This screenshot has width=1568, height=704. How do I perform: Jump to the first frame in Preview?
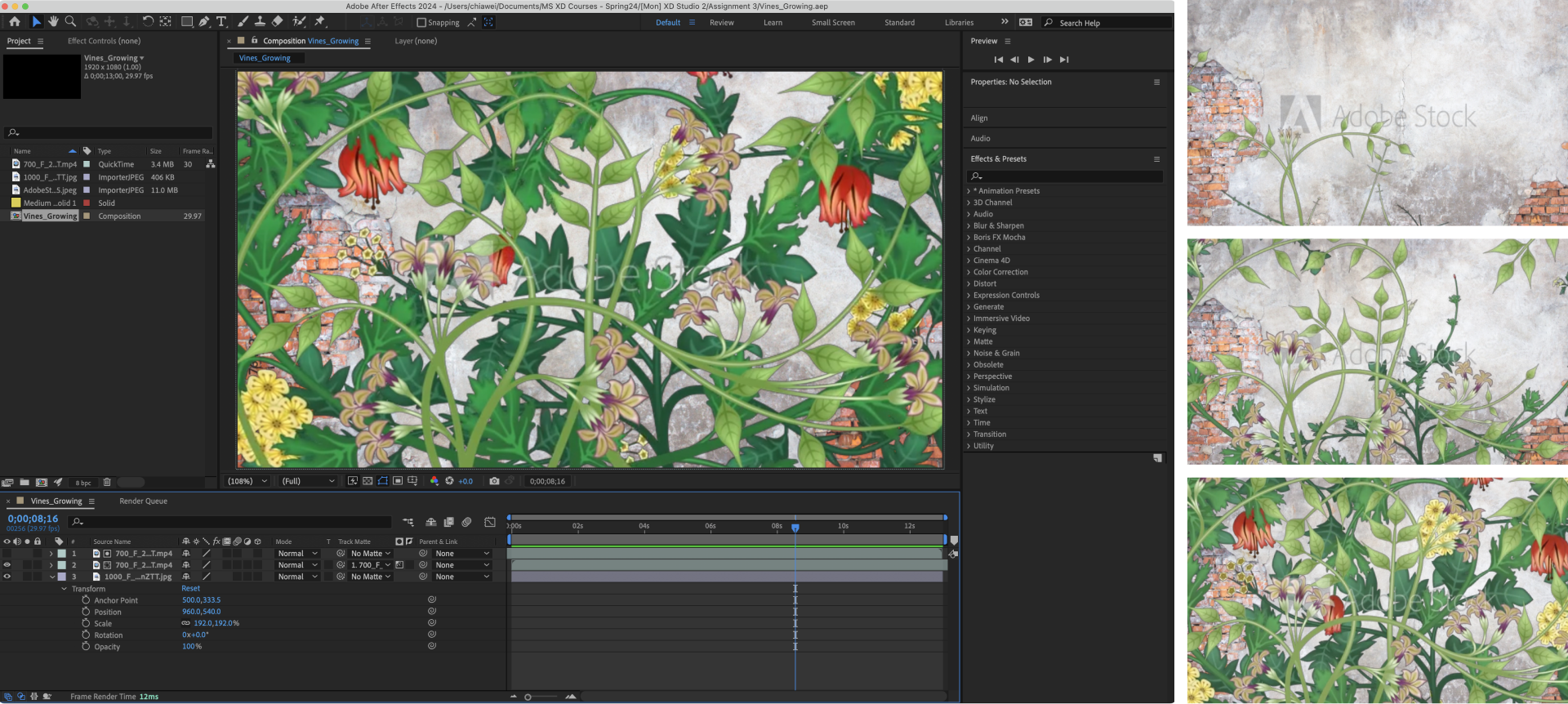pyautogui.click(x=998, y=60)
